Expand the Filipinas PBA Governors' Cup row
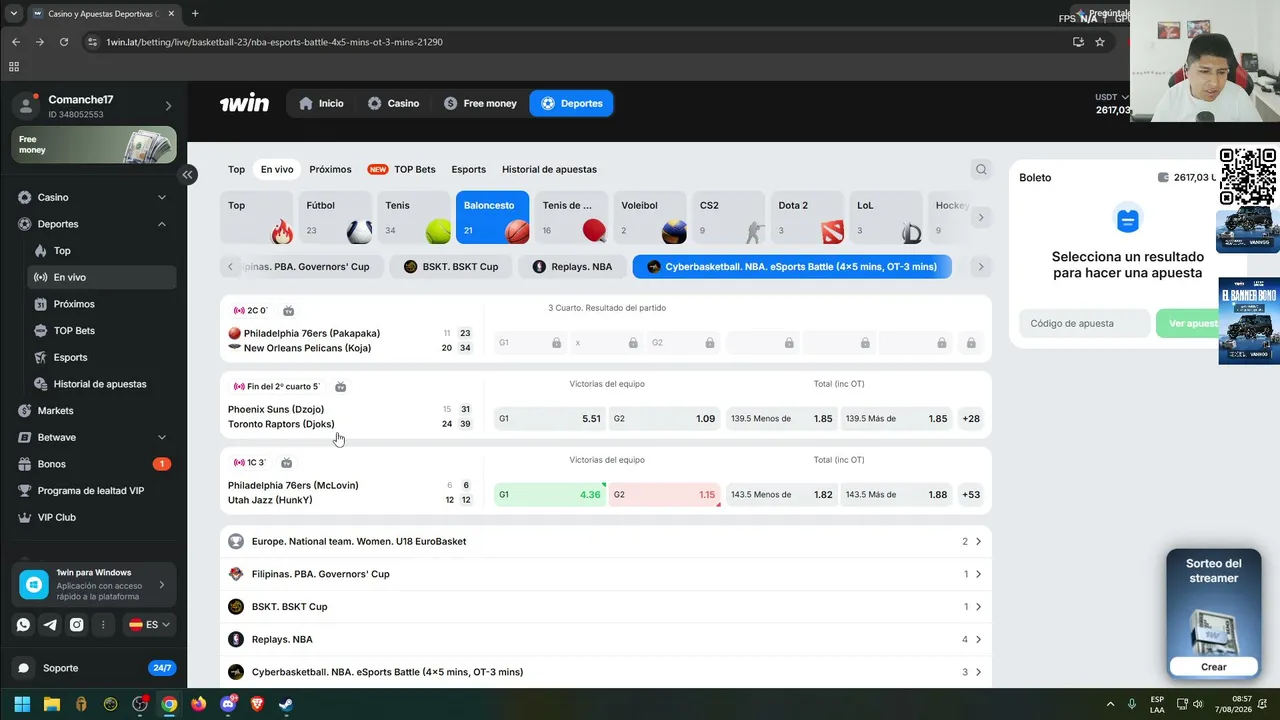The height and width of the screenshot is (720, 1280). [x=606, y=574]
